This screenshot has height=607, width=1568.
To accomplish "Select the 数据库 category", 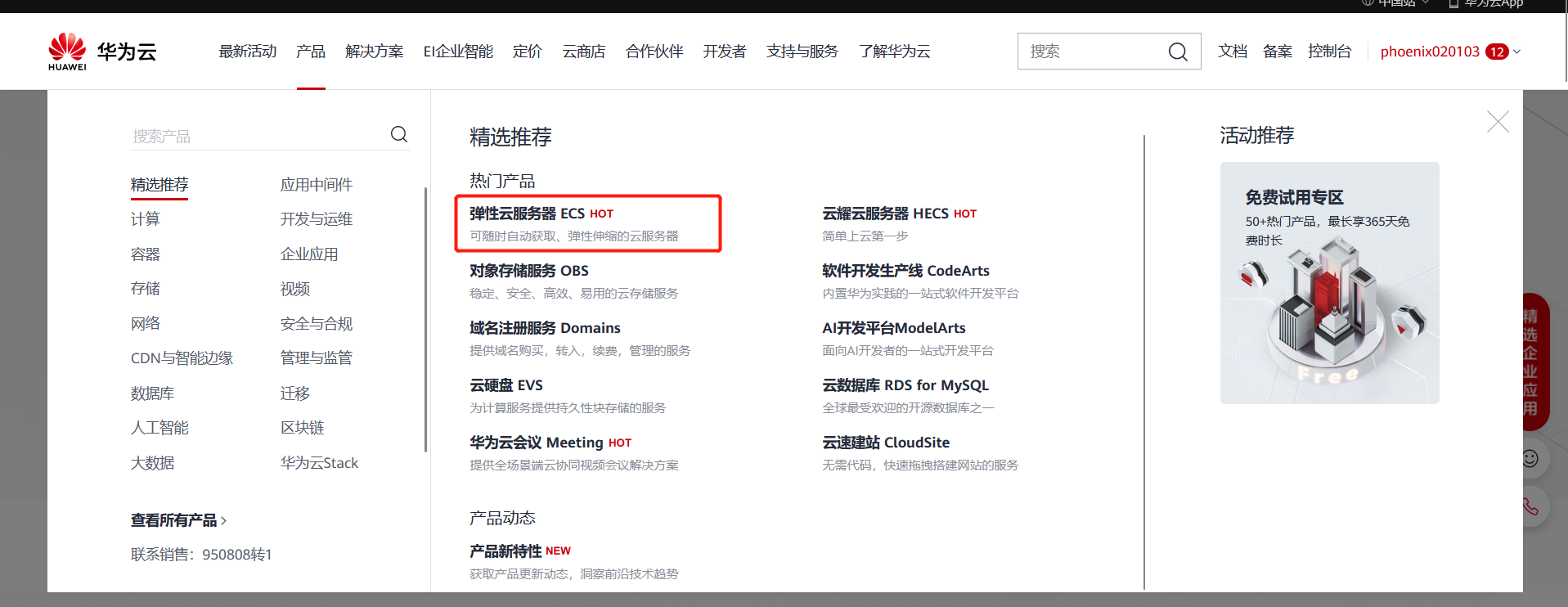I will pyautogui.click(x=153, y=393).
